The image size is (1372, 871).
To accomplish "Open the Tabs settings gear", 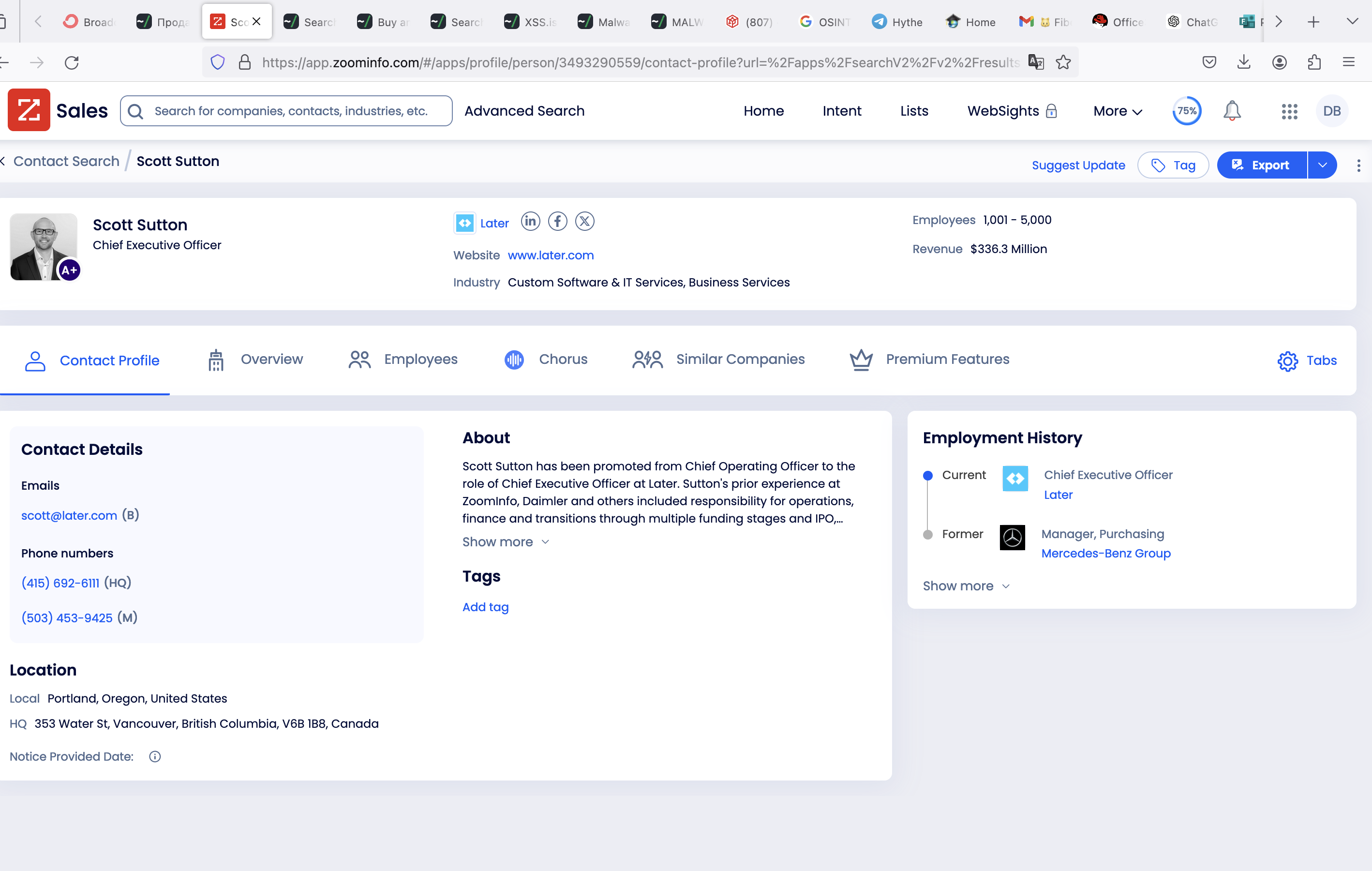I will tap(1287, 361).
